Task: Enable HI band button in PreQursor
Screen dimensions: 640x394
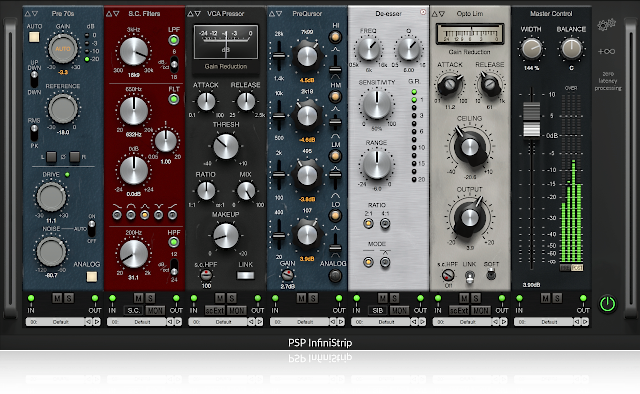Action: click(336, 37)
